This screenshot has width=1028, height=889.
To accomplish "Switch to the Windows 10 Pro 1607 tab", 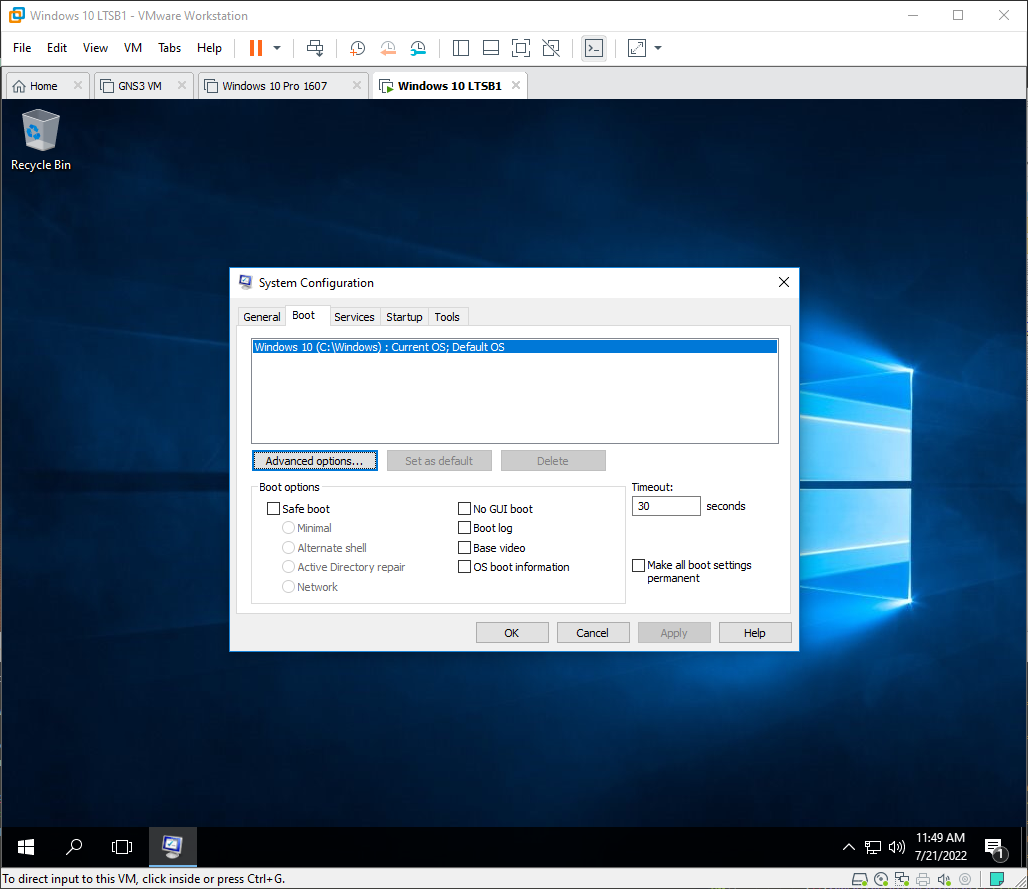I will (x=274, y=86).
